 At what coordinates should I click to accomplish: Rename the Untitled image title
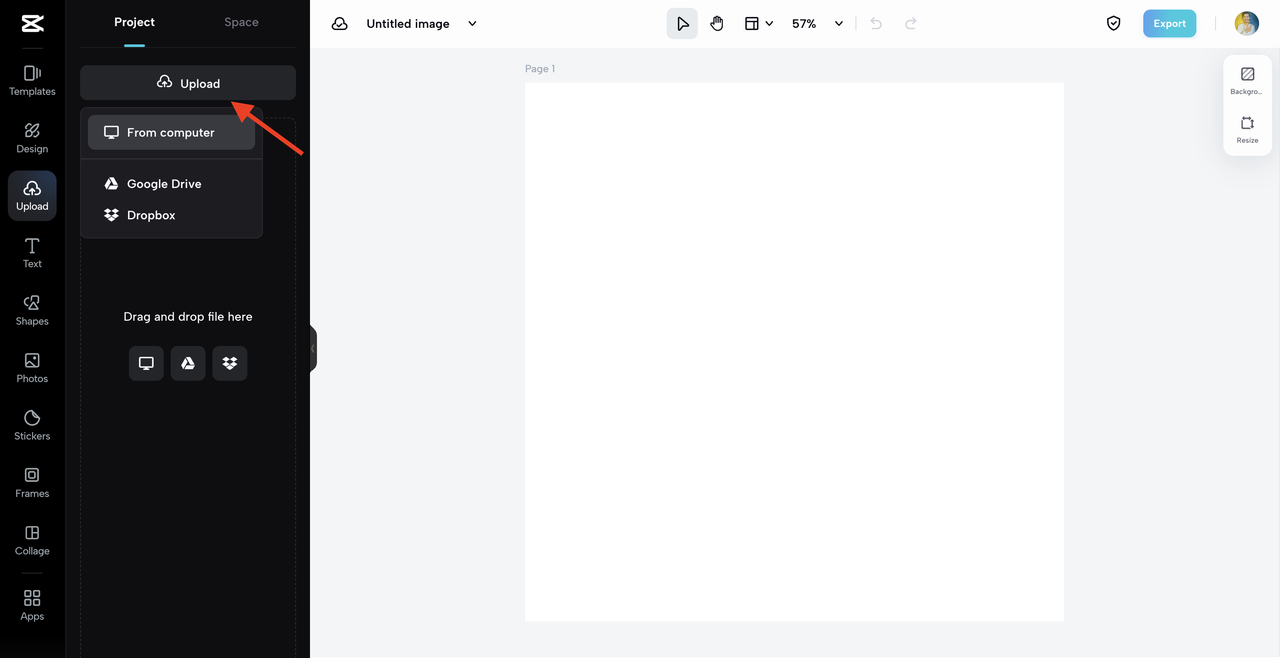point(408,23)
